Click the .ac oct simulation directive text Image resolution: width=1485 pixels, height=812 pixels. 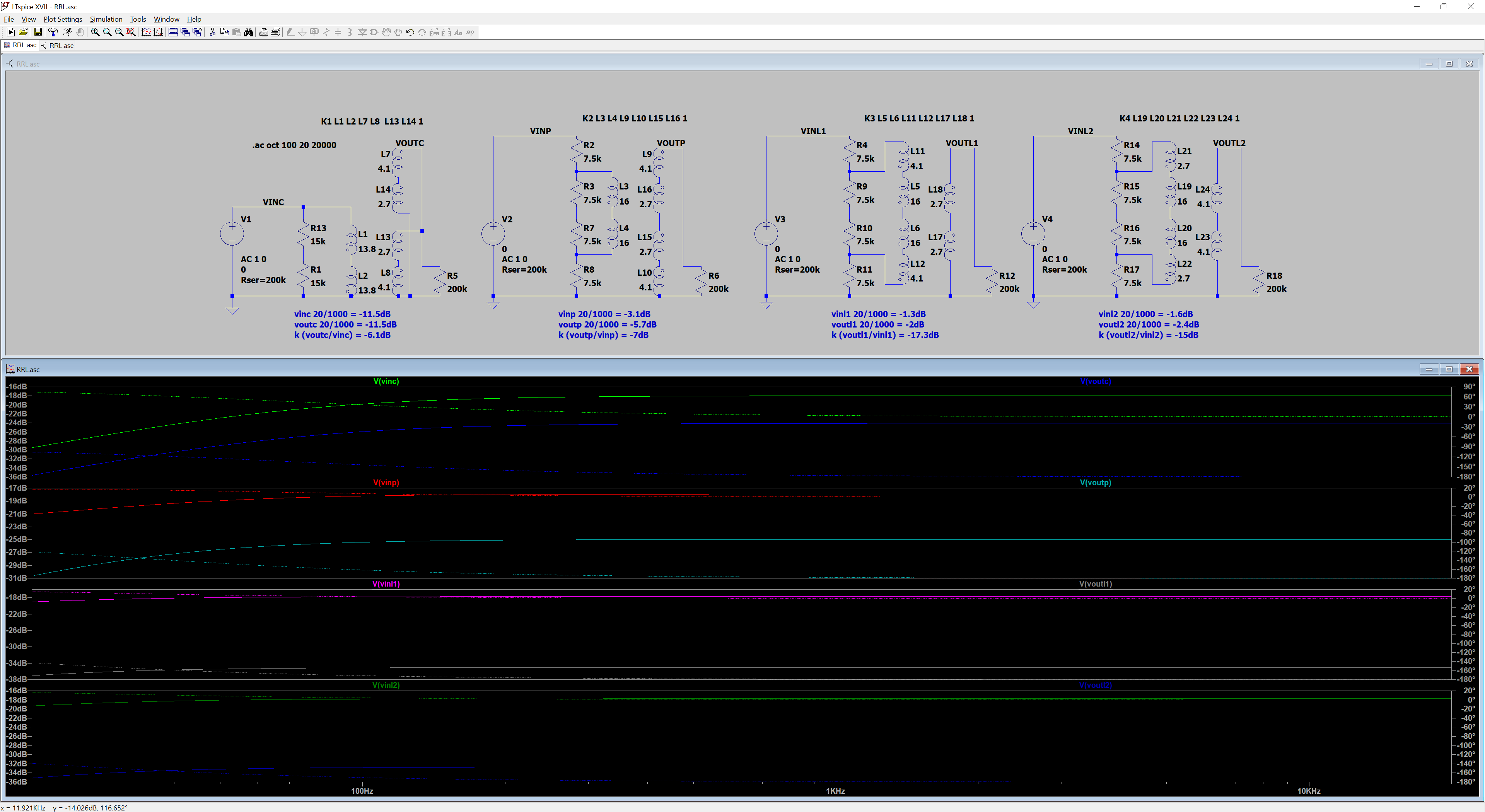294,145
